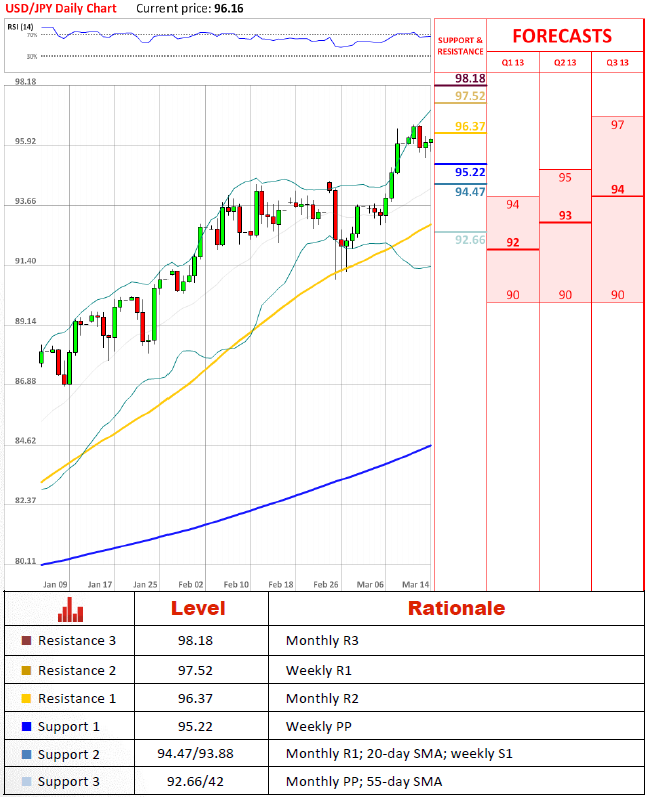Click the 91.40 price axis label
This screenshot has height=797, width=646.
(x=25, y=261)
